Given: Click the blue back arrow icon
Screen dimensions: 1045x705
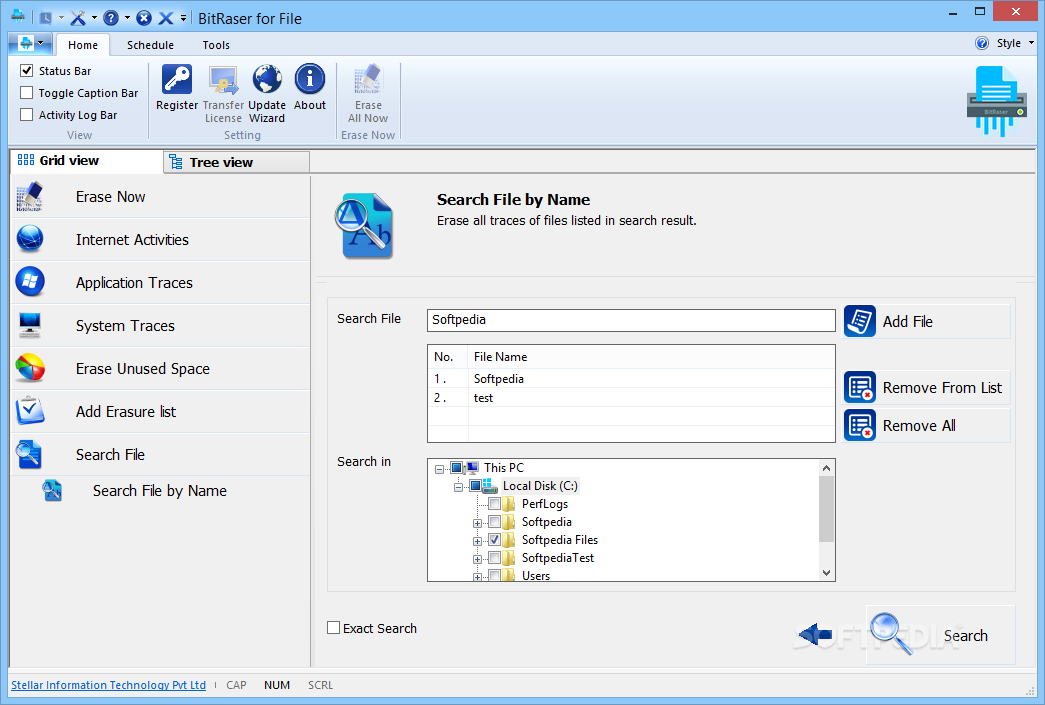Looking at the screenshot, I should click(815, 634).
